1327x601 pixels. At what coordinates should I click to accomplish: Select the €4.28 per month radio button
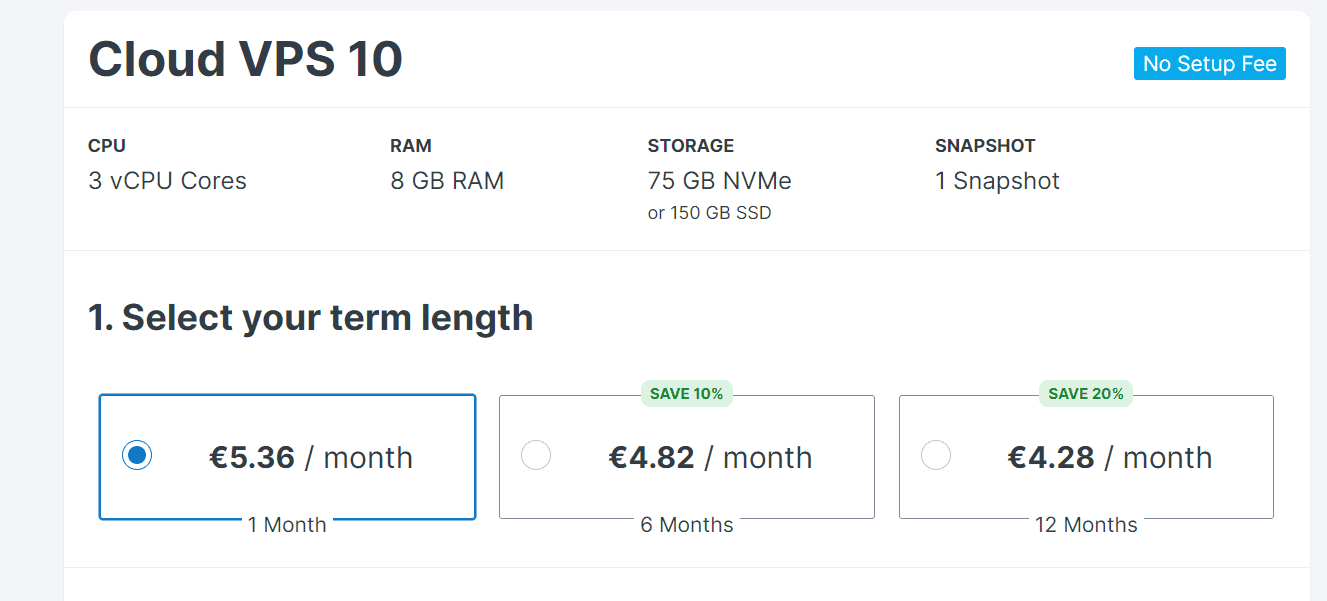(x=935, y=456)
